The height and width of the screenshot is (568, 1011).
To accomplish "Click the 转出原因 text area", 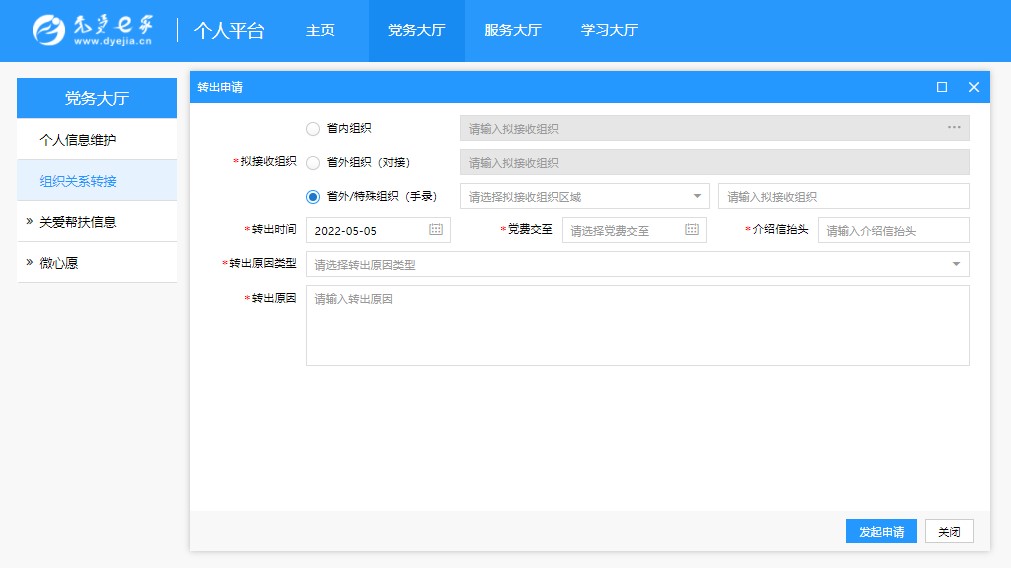I will 637,325.
